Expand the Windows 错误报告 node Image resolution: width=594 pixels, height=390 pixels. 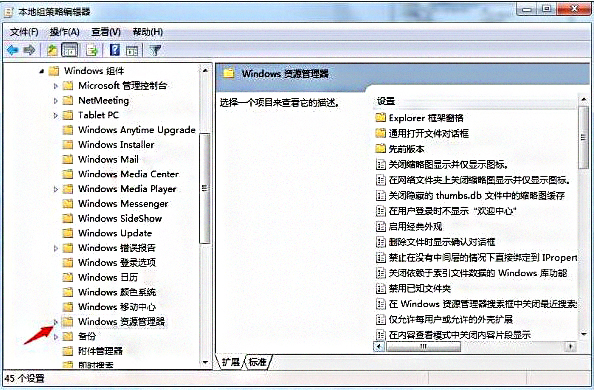(x=56, y=248)
